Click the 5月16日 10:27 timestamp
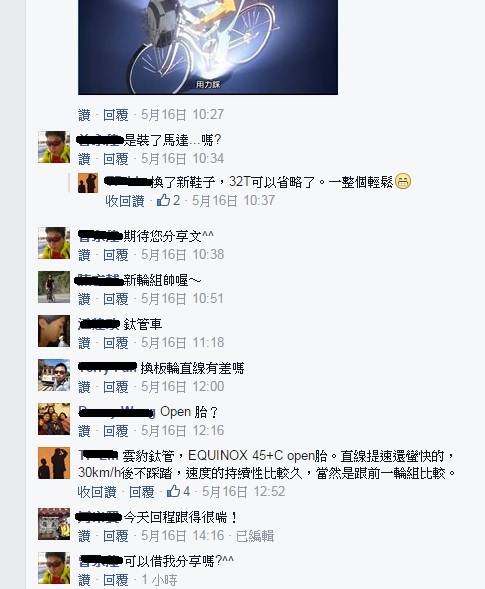 point(182,115)
